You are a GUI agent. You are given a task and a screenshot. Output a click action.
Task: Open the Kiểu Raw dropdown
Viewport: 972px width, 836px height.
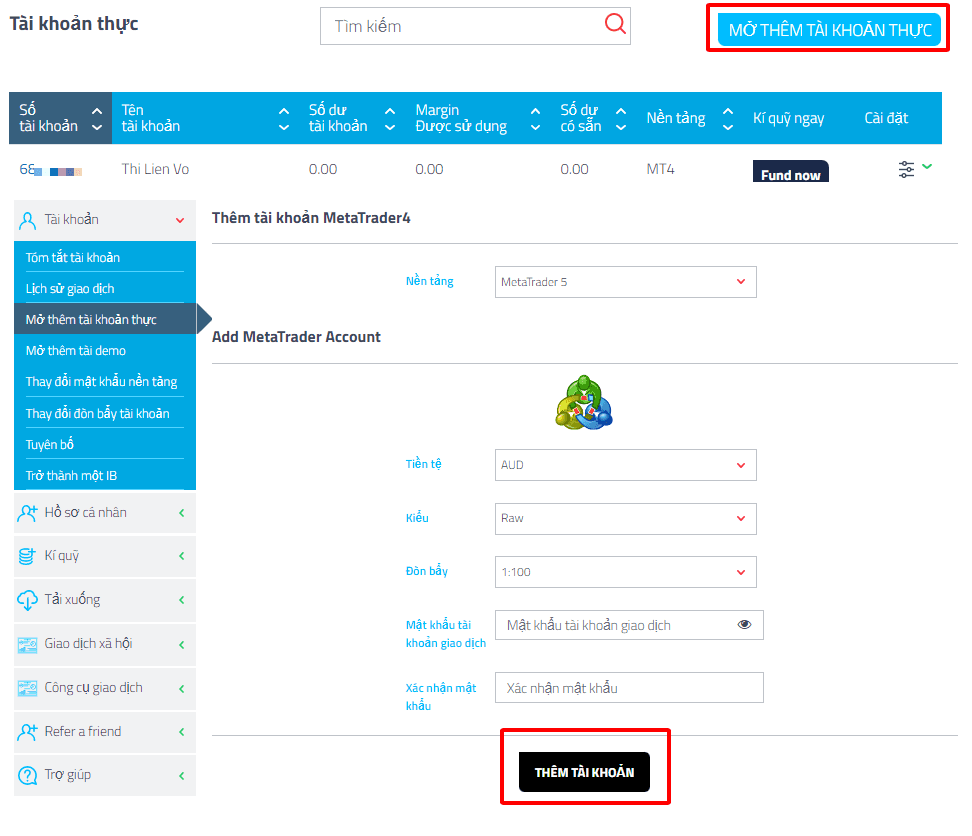(x=625, y=519)
